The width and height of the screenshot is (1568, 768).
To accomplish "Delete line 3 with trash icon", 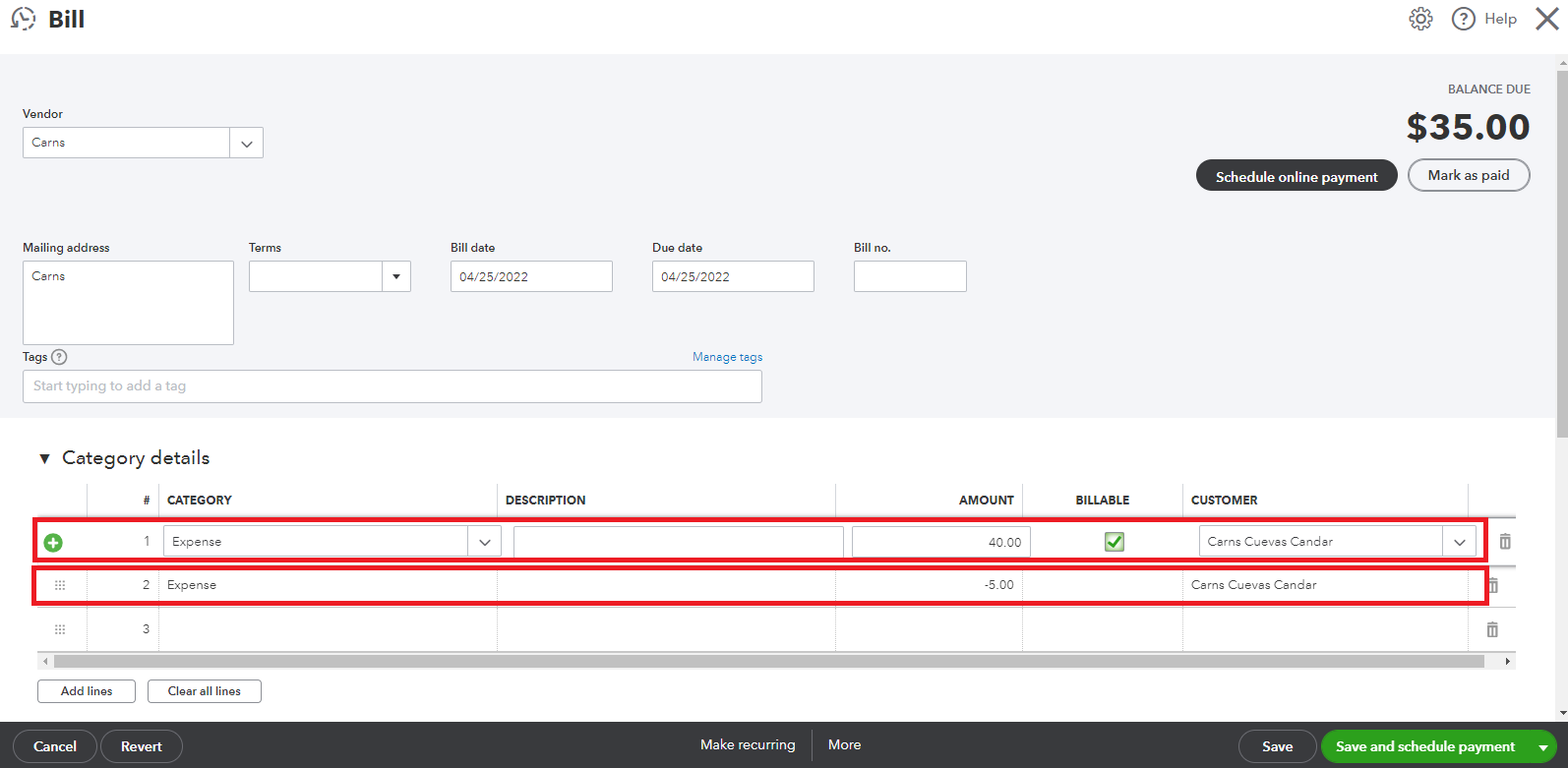I will 1492,629.
